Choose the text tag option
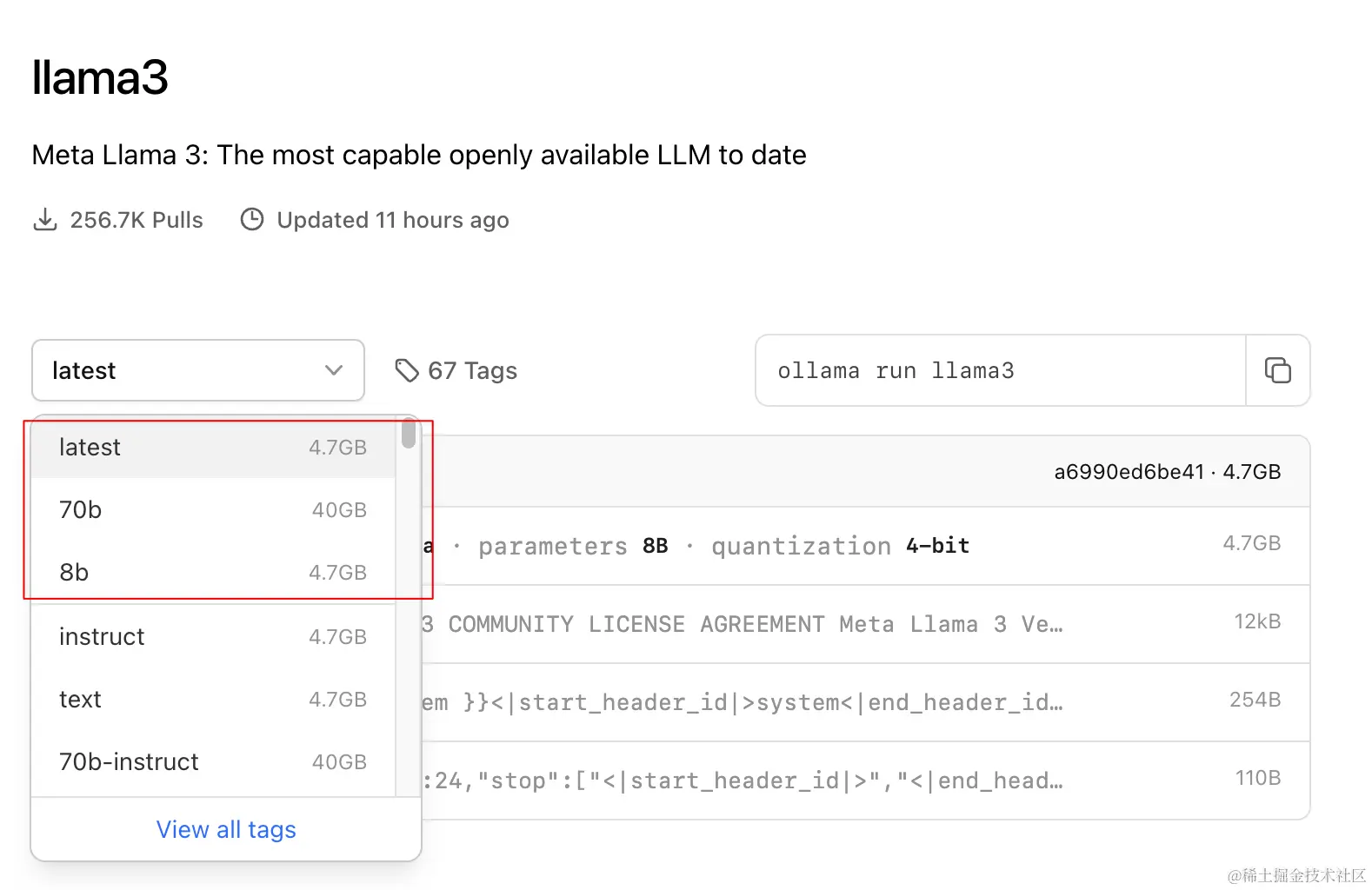 click(213, 699)
